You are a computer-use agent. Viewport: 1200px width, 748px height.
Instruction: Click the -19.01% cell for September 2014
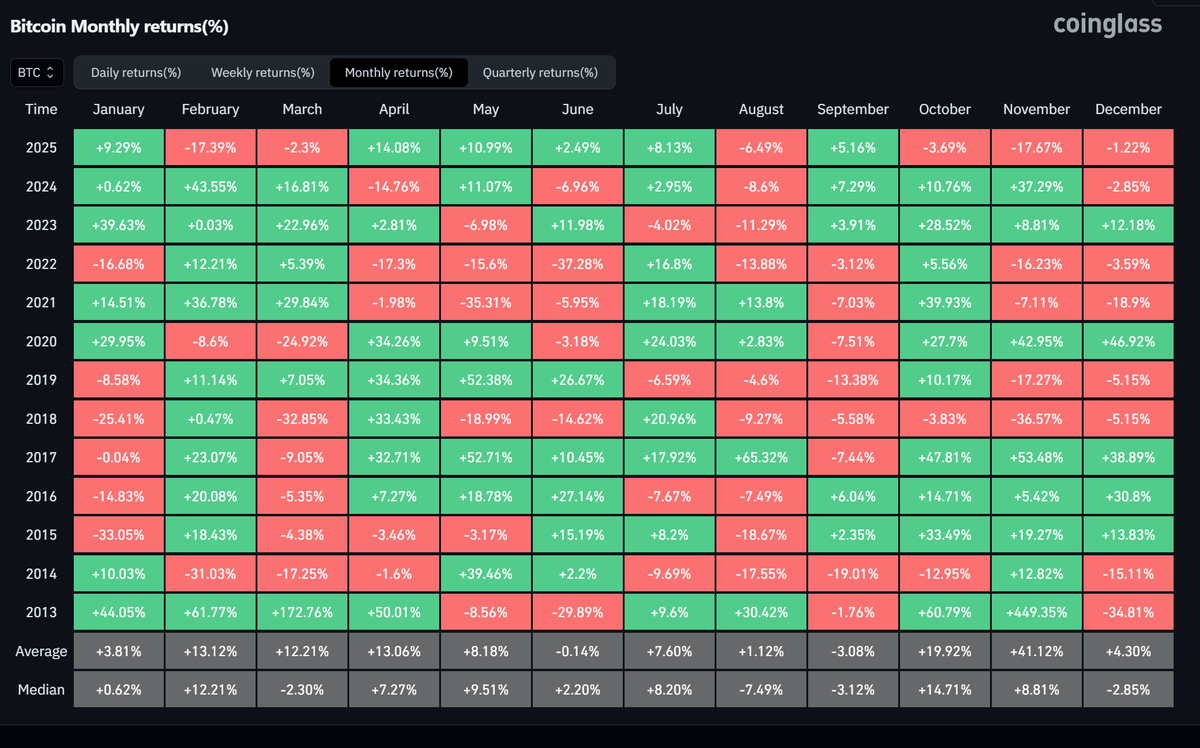coord(853,574)
